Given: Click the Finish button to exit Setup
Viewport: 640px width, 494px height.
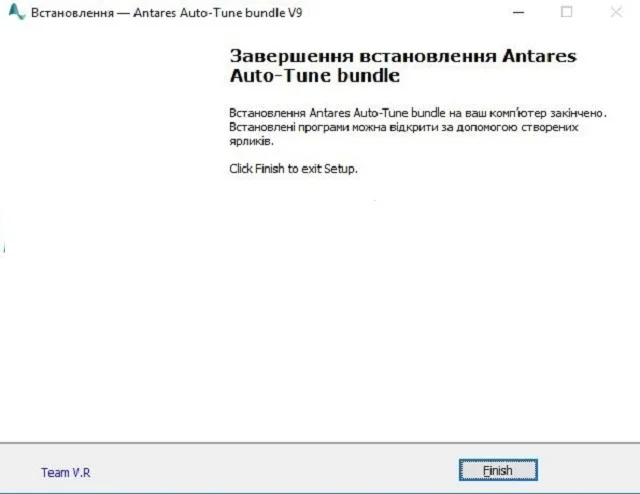Looking at the screenshot, I should coord(498,470).
